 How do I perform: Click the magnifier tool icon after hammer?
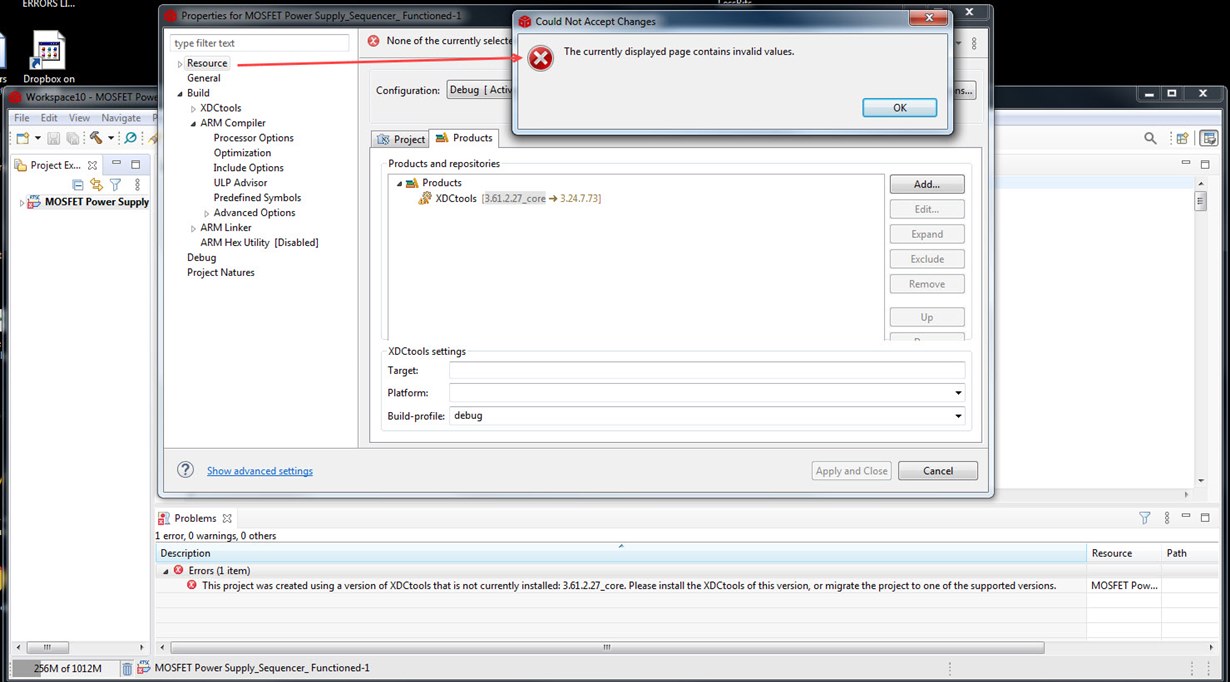point(130,138)
